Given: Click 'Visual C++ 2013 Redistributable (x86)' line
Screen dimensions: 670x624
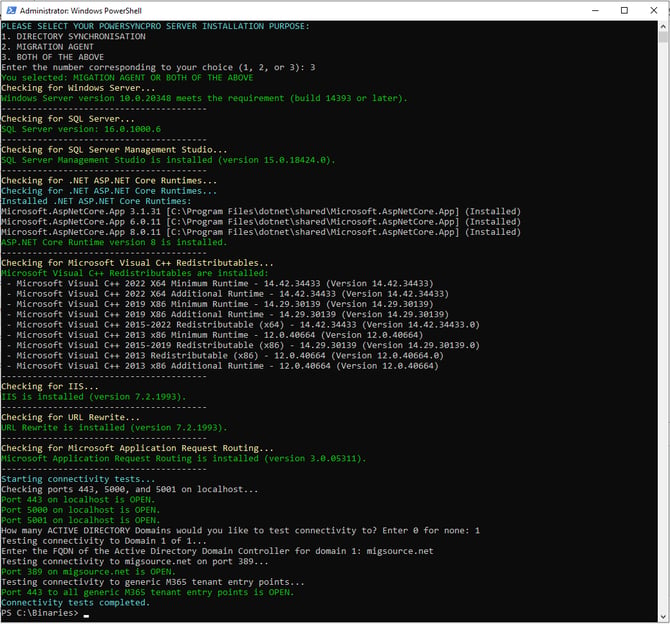Looking at the screenshot, I should 225,355.
